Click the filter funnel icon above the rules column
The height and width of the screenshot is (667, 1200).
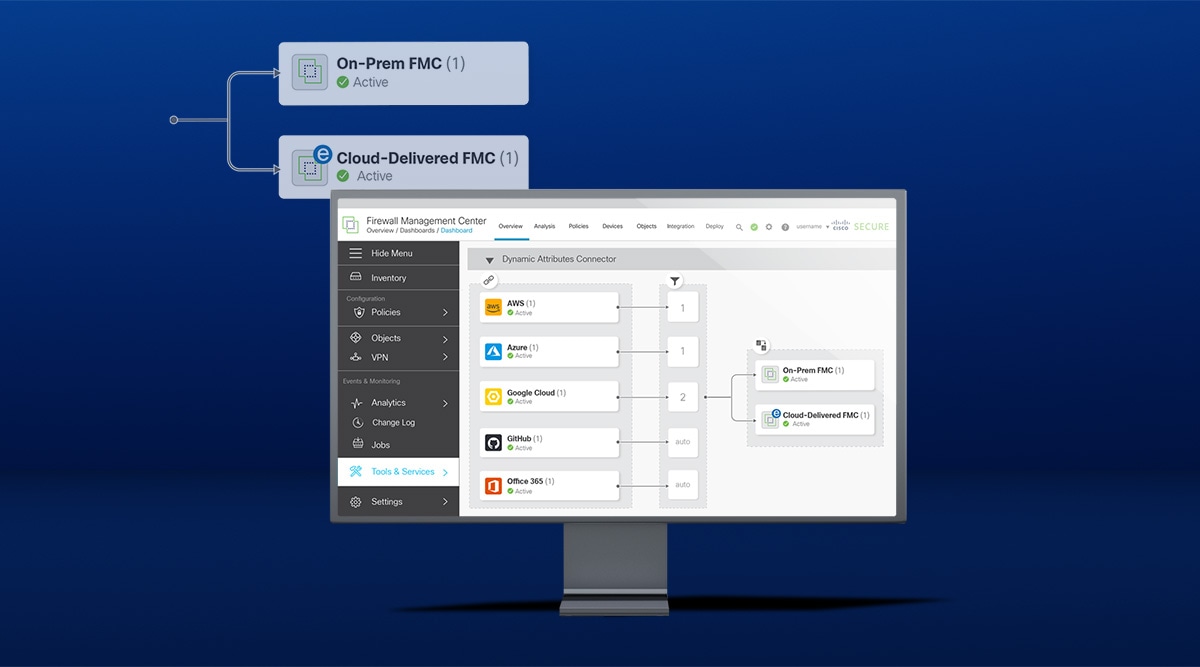pyautogui.click(x=675, y=281)
